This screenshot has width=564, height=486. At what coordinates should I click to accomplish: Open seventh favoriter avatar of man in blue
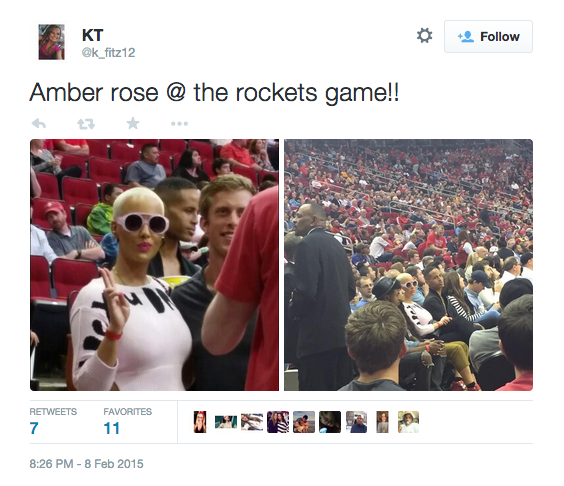tap(356, 422)
